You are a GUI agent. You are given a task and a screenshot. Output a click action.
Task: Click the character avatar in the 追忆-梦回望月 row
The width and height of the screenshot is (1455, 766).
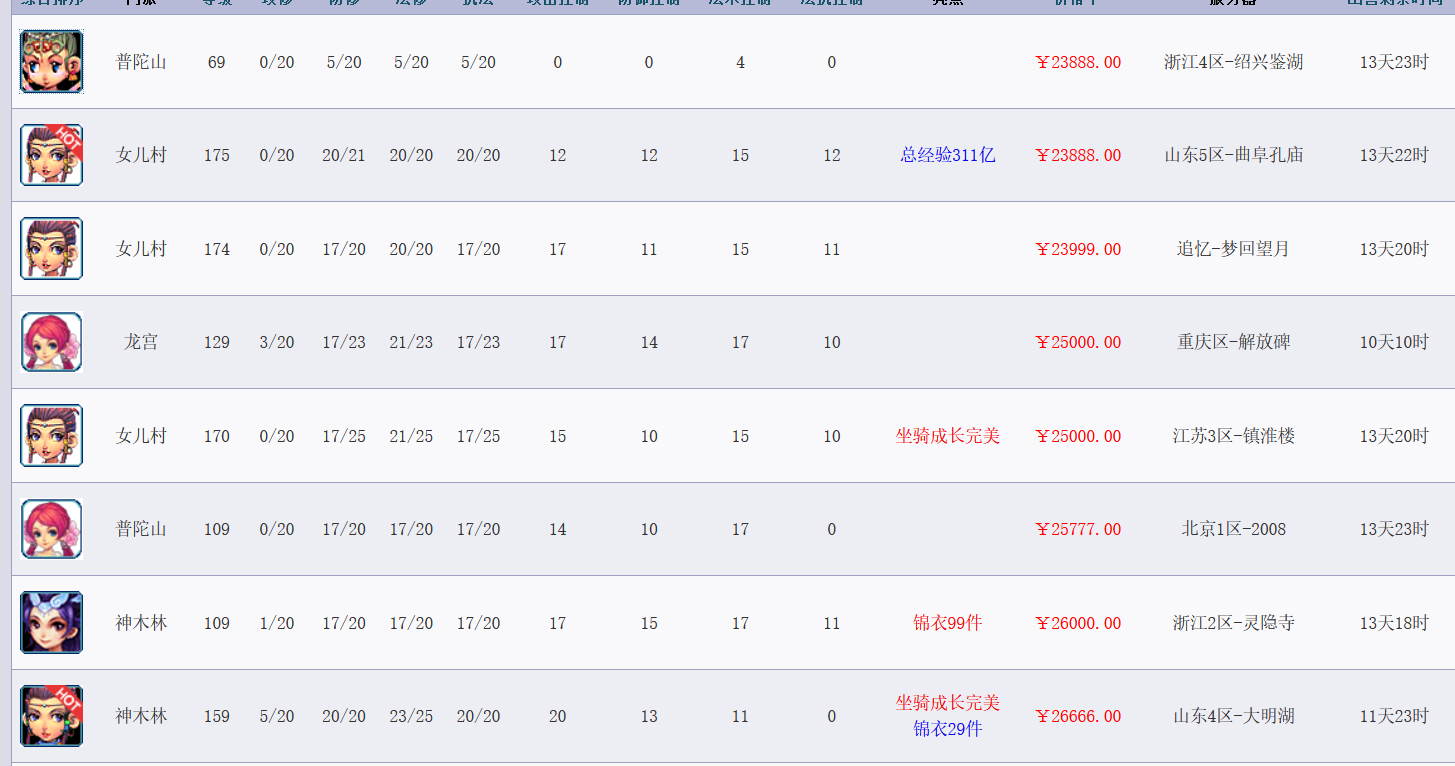(52, 249)
